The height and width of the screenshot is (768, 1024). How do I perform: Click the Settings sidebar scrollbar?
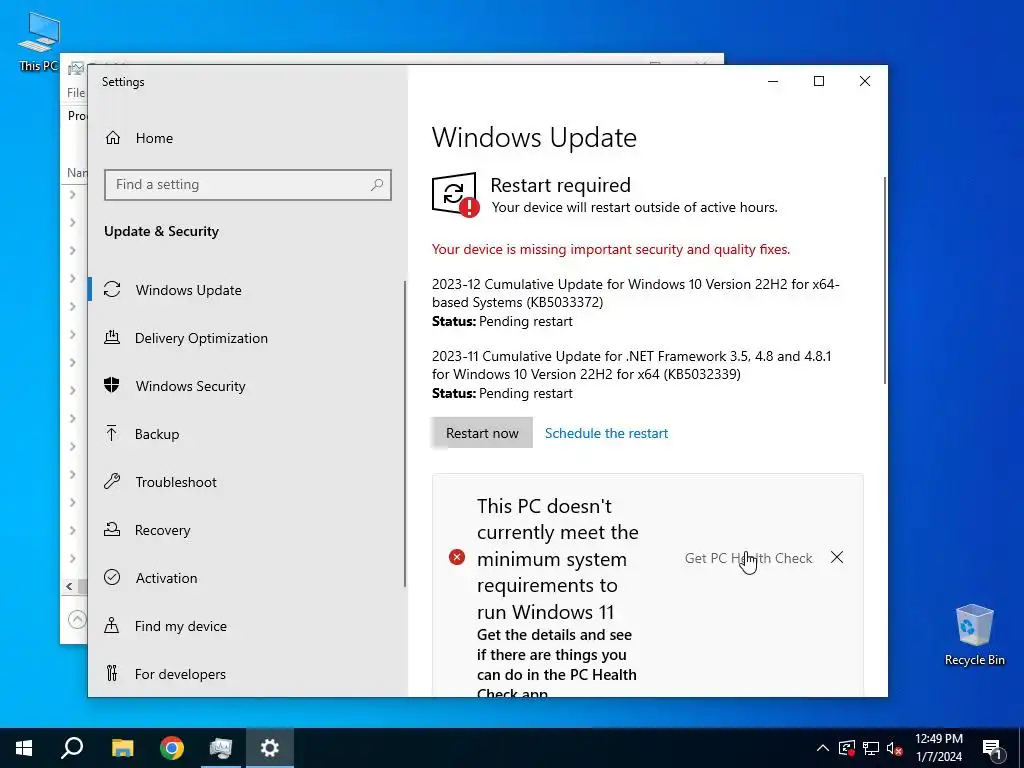(x=405, y=434)
